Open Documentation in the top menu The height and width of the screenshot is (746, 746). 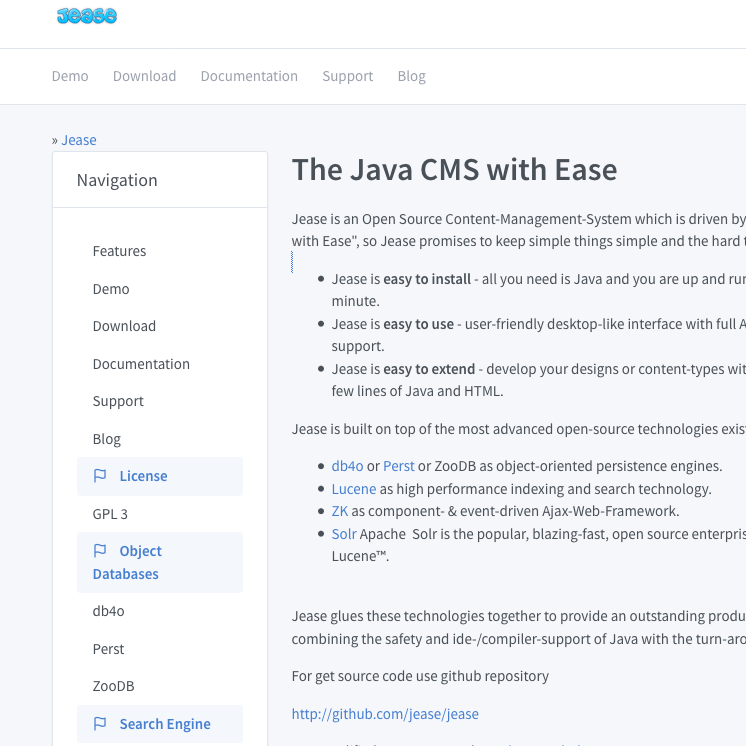(x=249, y=76)
